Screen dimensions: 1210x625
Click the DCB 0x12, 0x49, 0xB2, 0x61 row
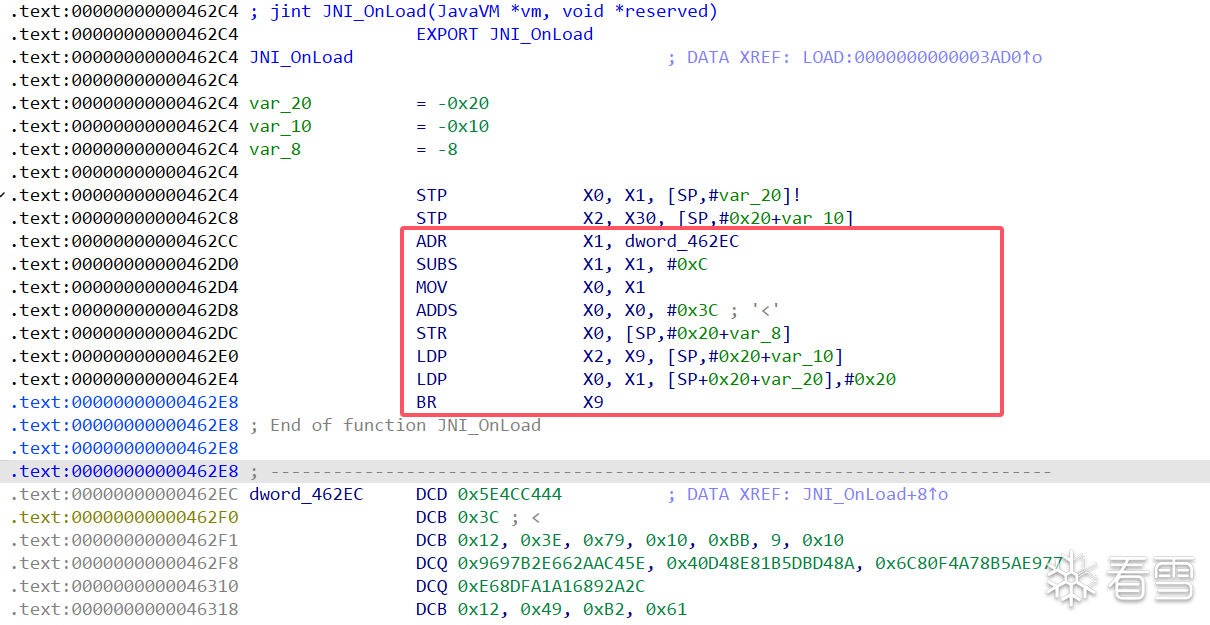552,609
